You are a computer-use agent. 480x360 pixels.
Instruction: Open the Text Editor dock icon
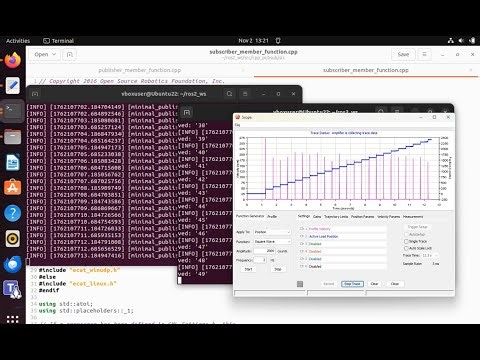point(13,86)
